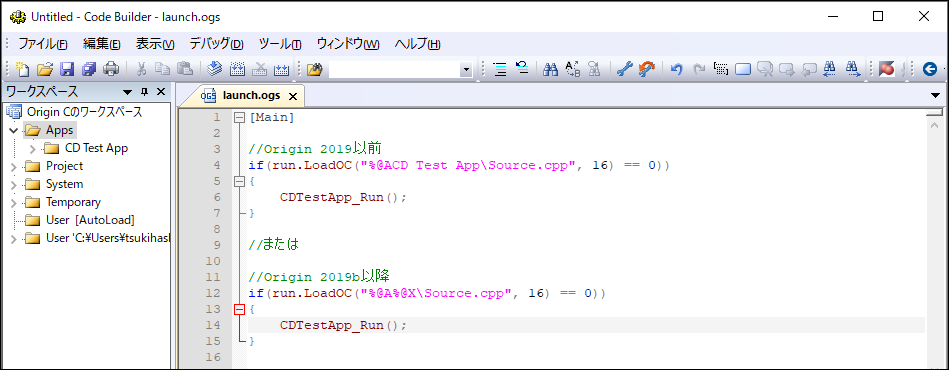949x370 pixels.
Task: Click the editor split bar handle above scrollbar
Action: 934,112
